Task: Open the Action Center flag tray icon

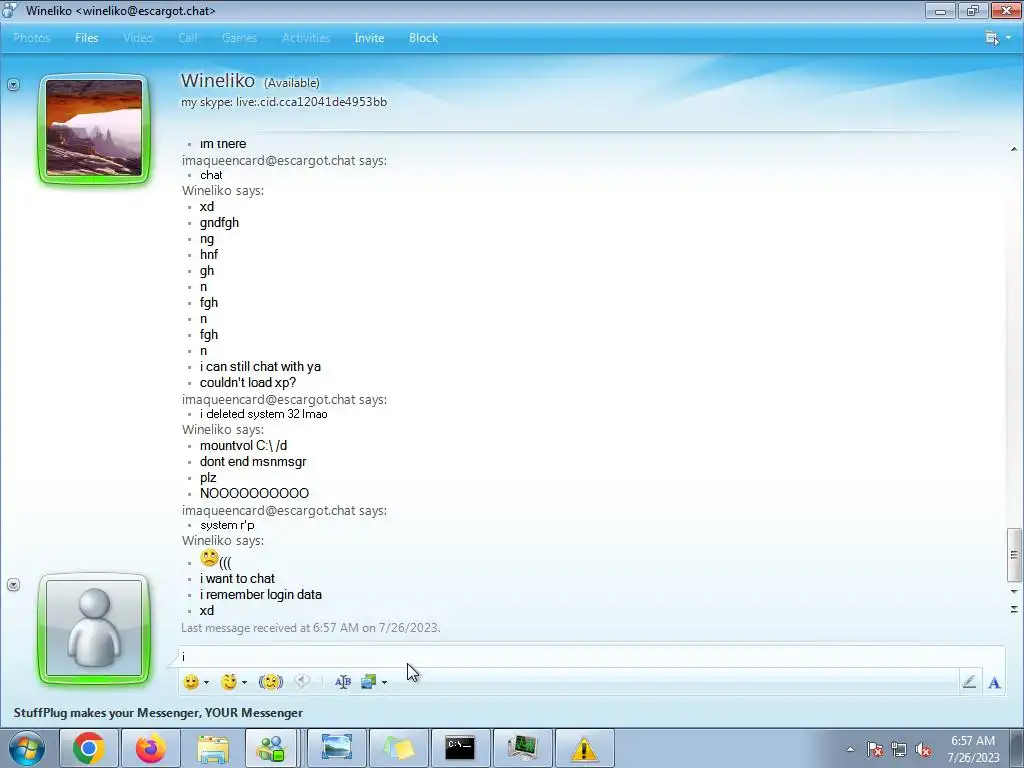Action: (x=875, y=749)
